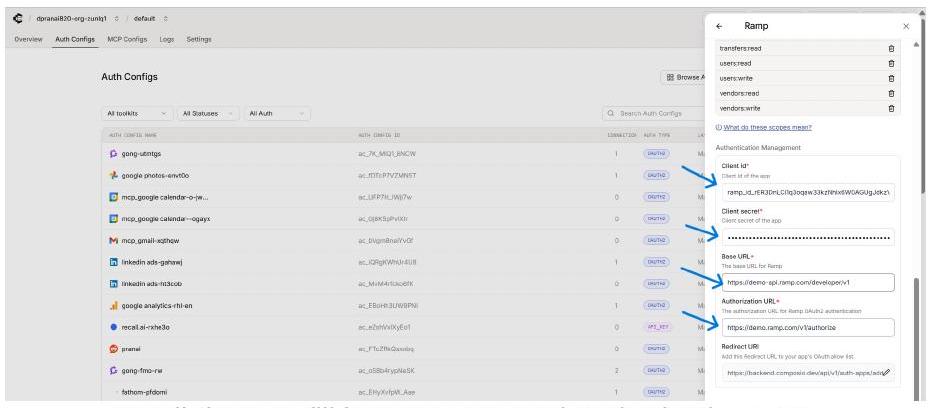This screenshot has height=408, width=933.
Task: Click the gong-fmo-rw toolkit icon
Action: pos(114,371)
